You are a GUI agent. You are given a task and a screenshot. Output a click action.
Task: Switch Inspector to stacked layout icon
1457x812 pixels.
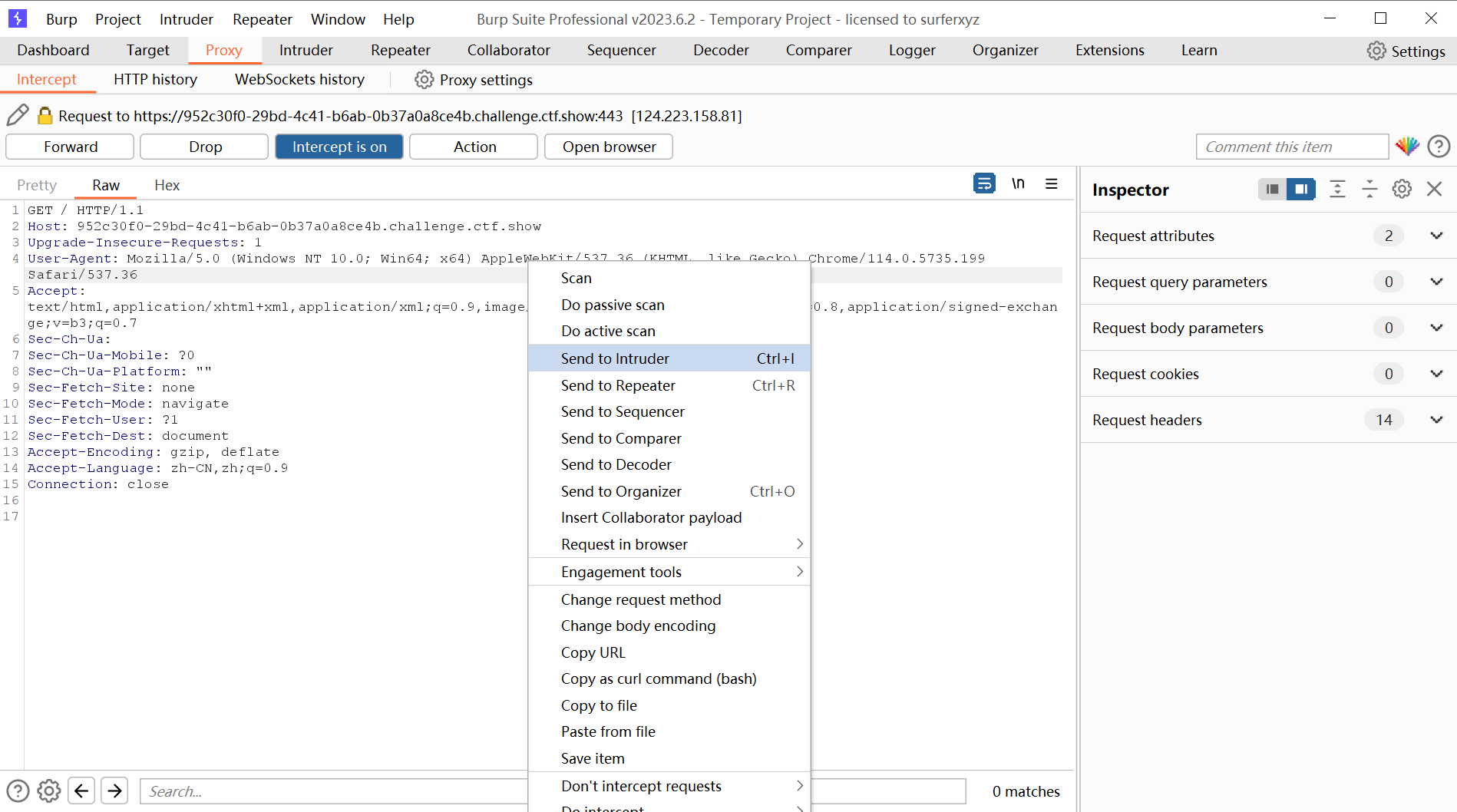coord(1272,189)
